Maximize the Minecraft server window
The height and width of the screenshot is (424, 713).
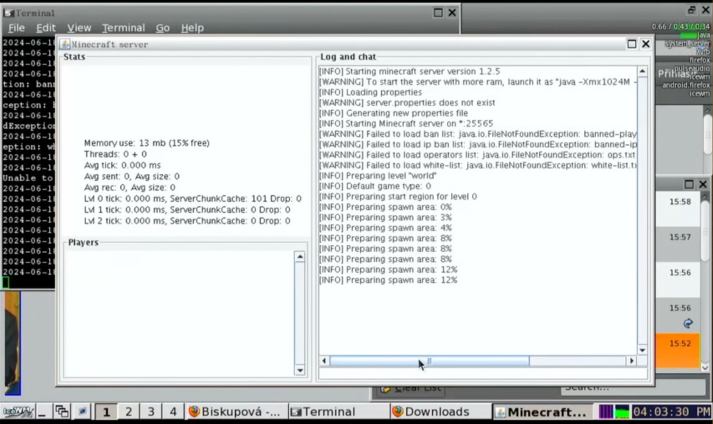tap(632, 44)
